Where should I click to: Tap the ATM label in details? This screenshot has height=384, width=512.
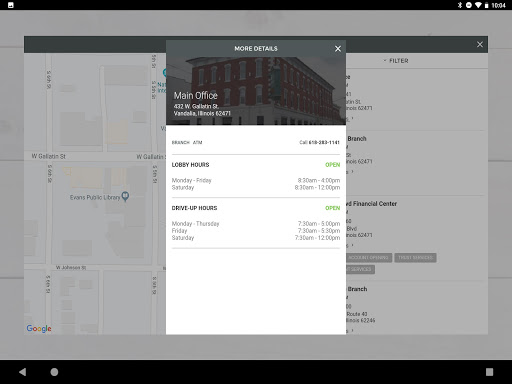[197, 142]
